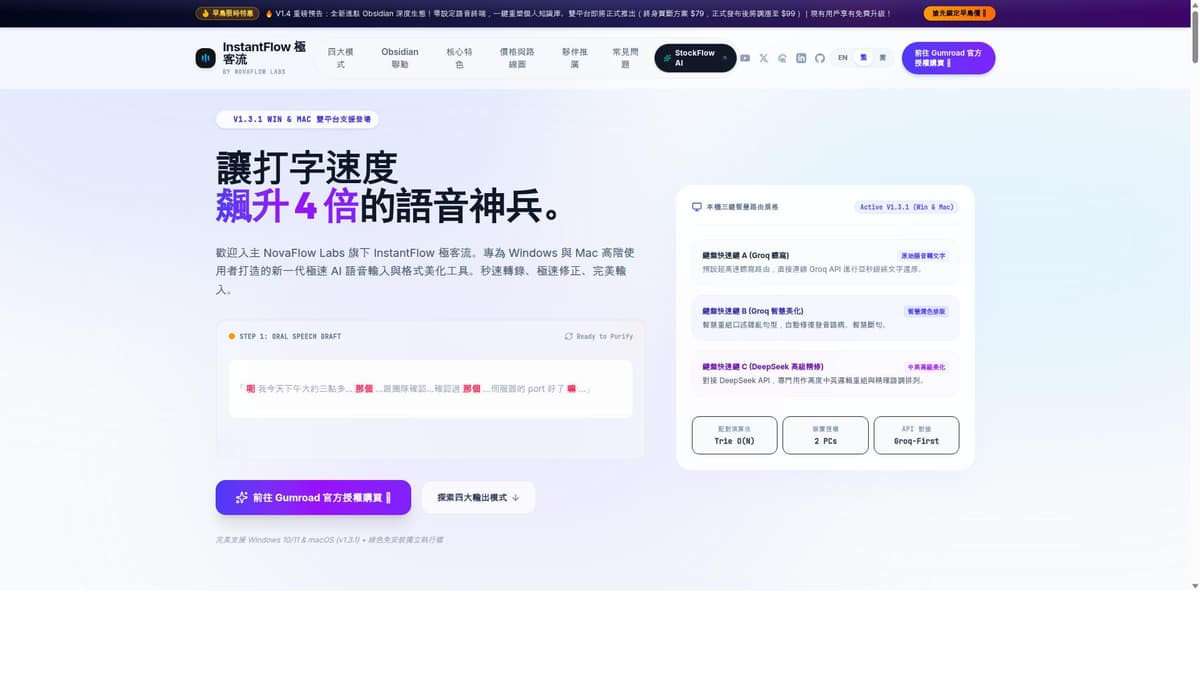Select 鍵盤快速鍵 B (Groq 智慧美化) card
The height and width of the screenshot is (675, 1200).
point(825,318)
